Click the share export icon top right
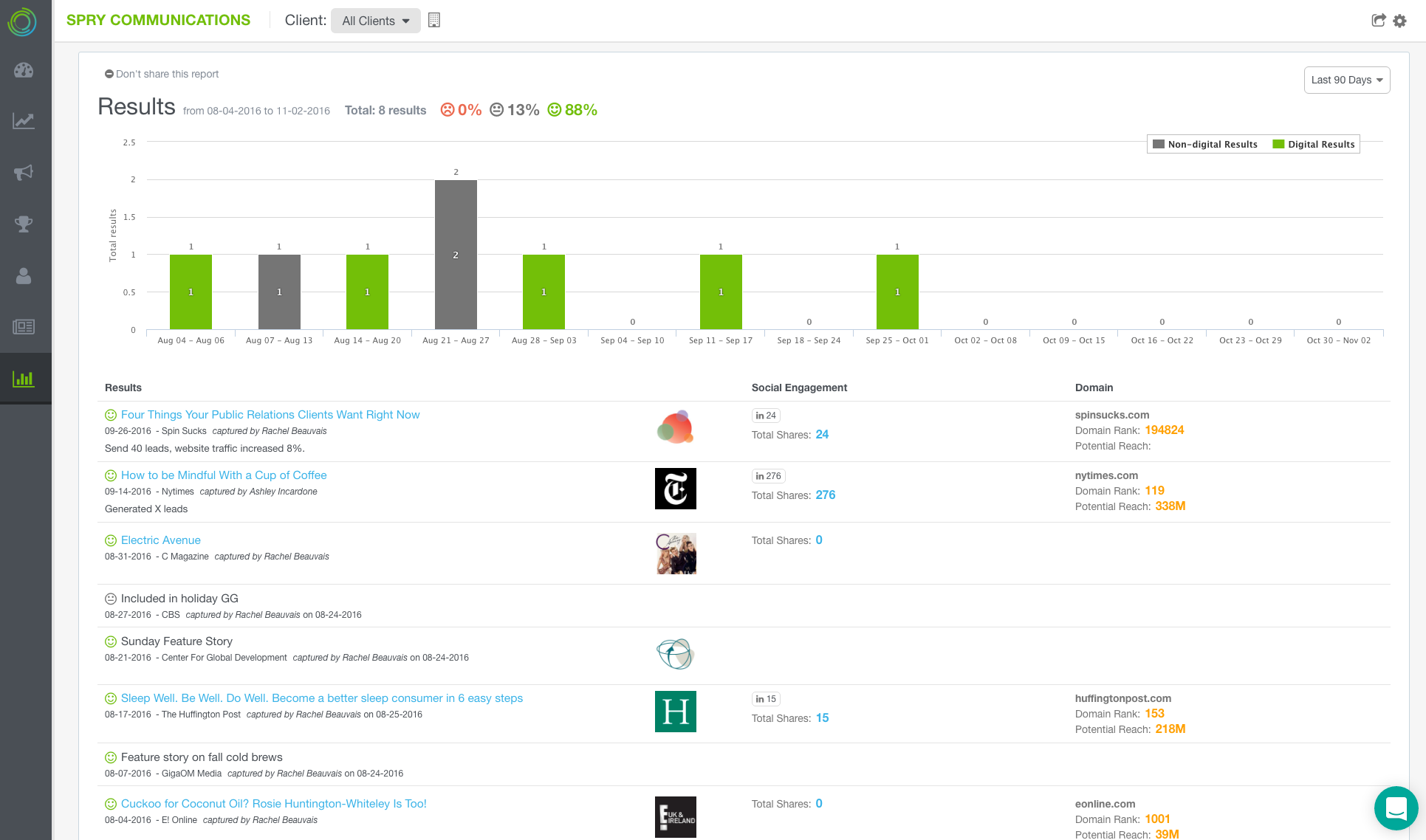The width and height of the screenshot is (1426, 840). tap(1378, 21)
